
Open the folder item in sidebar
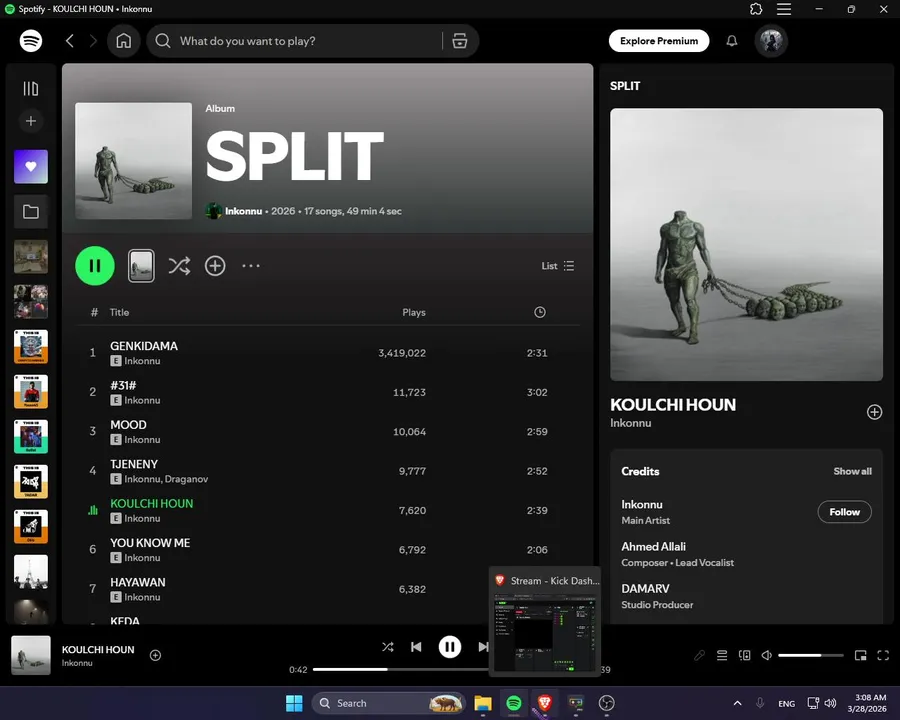tap(31, 212)
